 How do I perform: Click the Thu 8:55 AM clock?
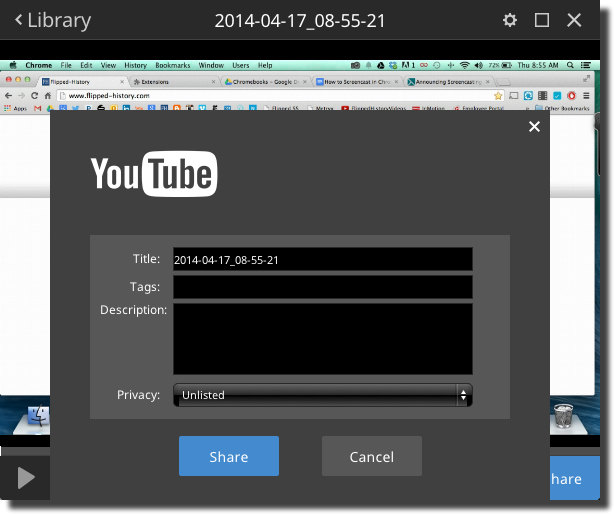pyautogui.click(x=538, y=65)
